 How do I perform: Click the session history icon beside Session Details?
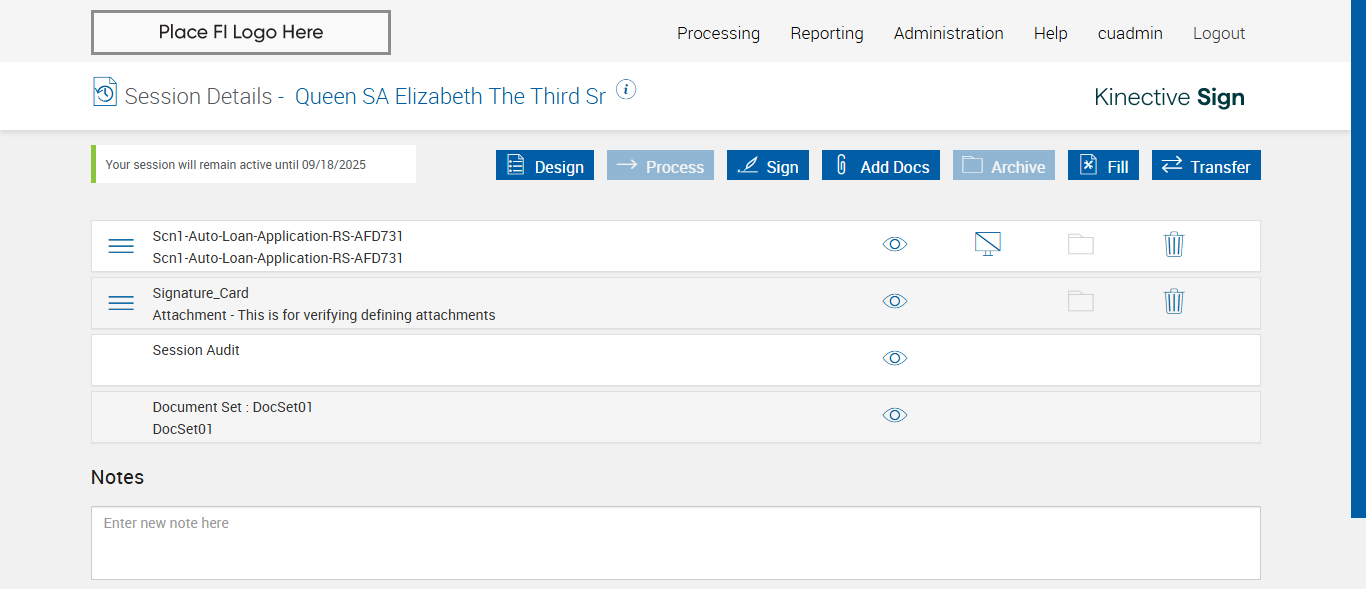coord(104,92)
